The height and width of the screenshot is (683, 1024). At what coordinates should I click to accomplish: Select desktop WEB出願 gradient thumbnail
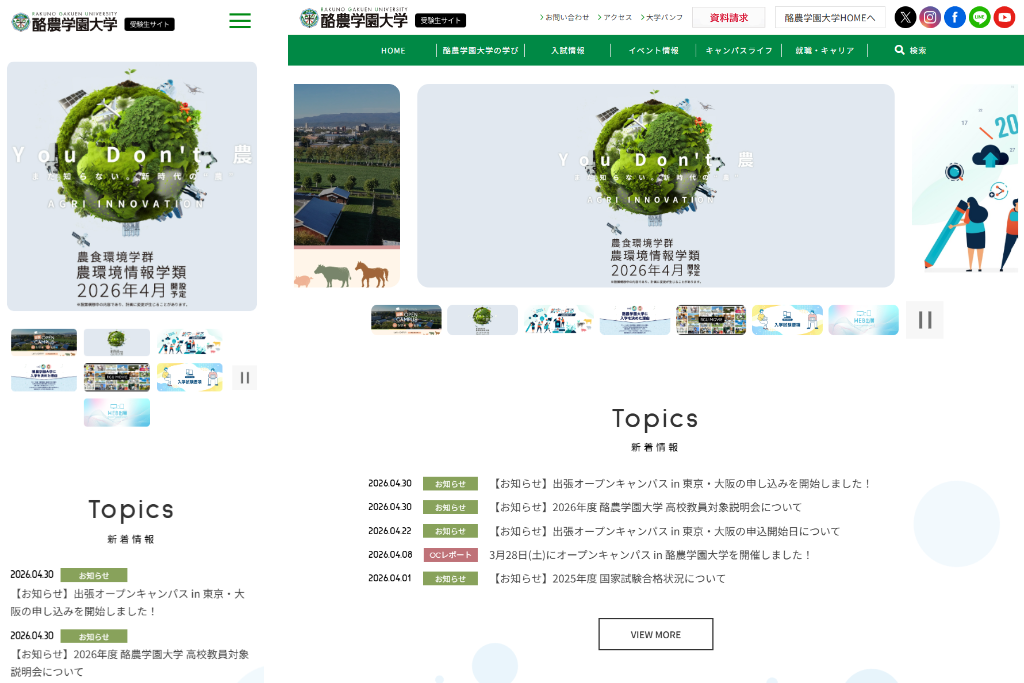click(x=863, y=320)
